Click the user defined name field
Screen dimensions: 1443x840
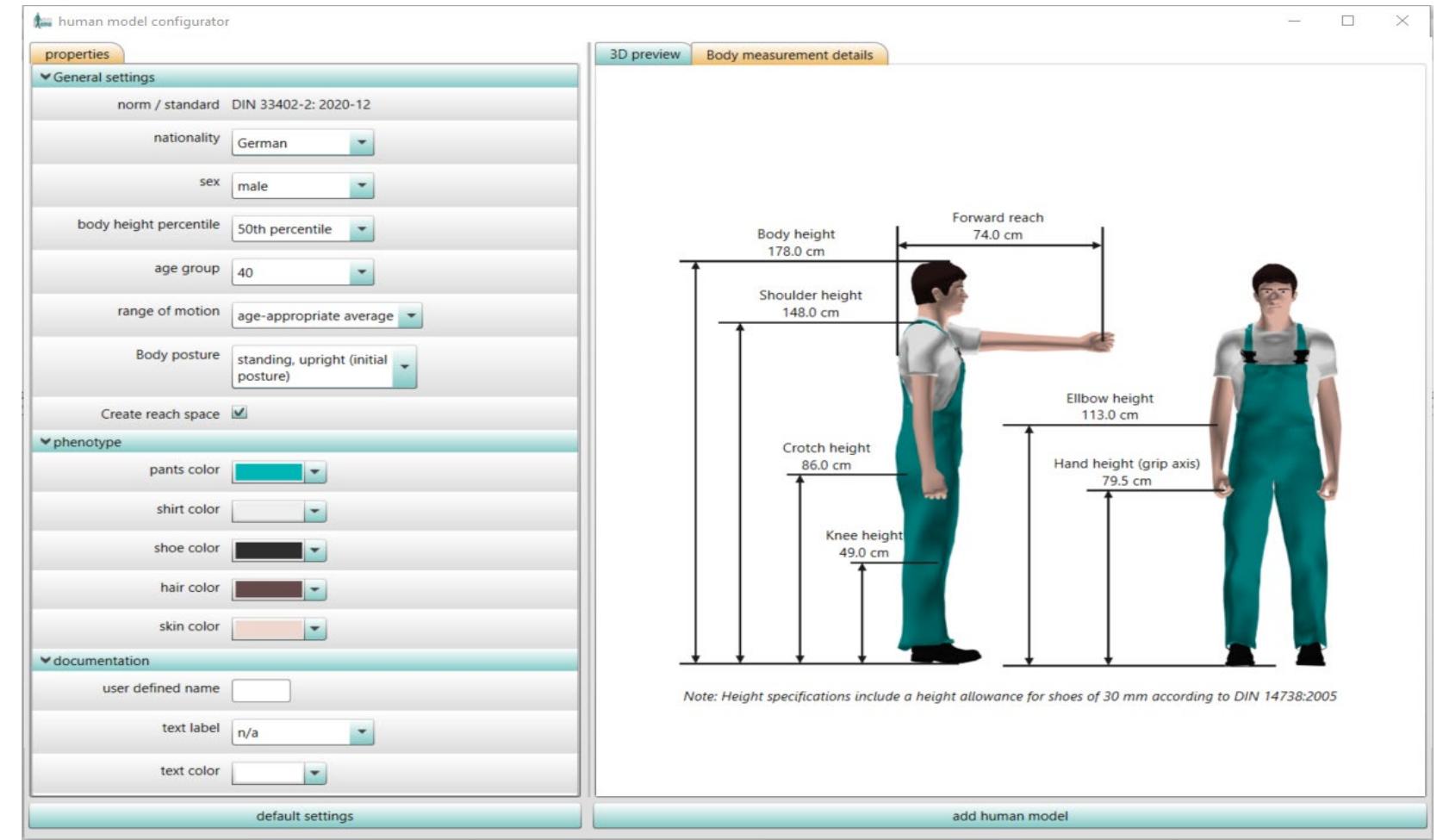(x=263, y=689)
